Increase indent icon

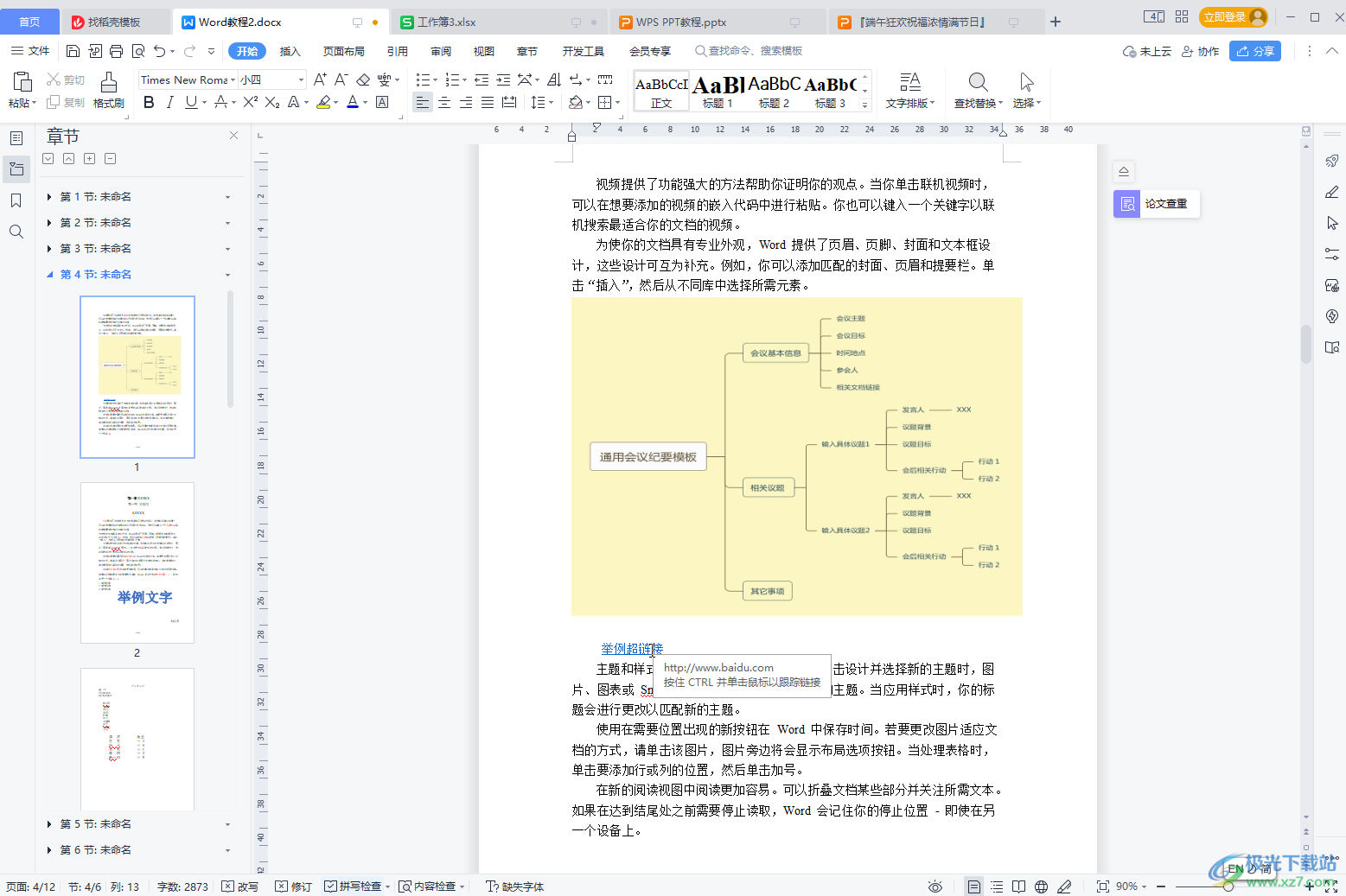pos(503,79)
